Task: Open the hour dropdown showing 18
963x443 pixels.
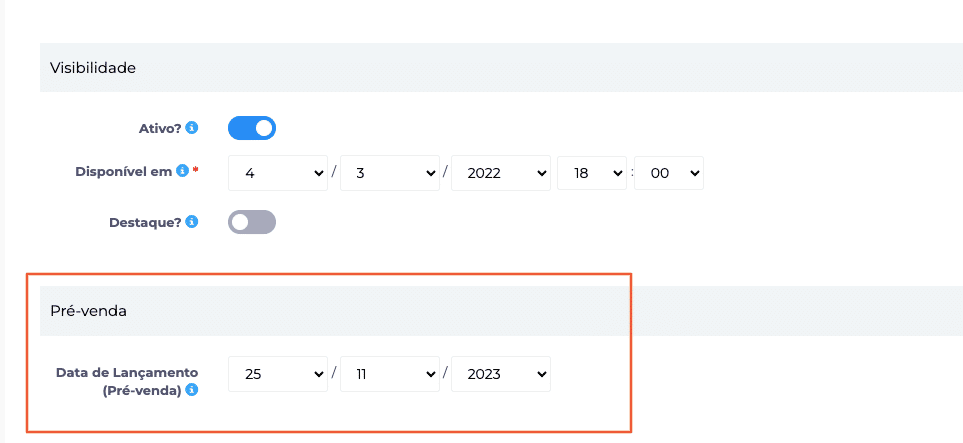Action: [x=591, y=173]
